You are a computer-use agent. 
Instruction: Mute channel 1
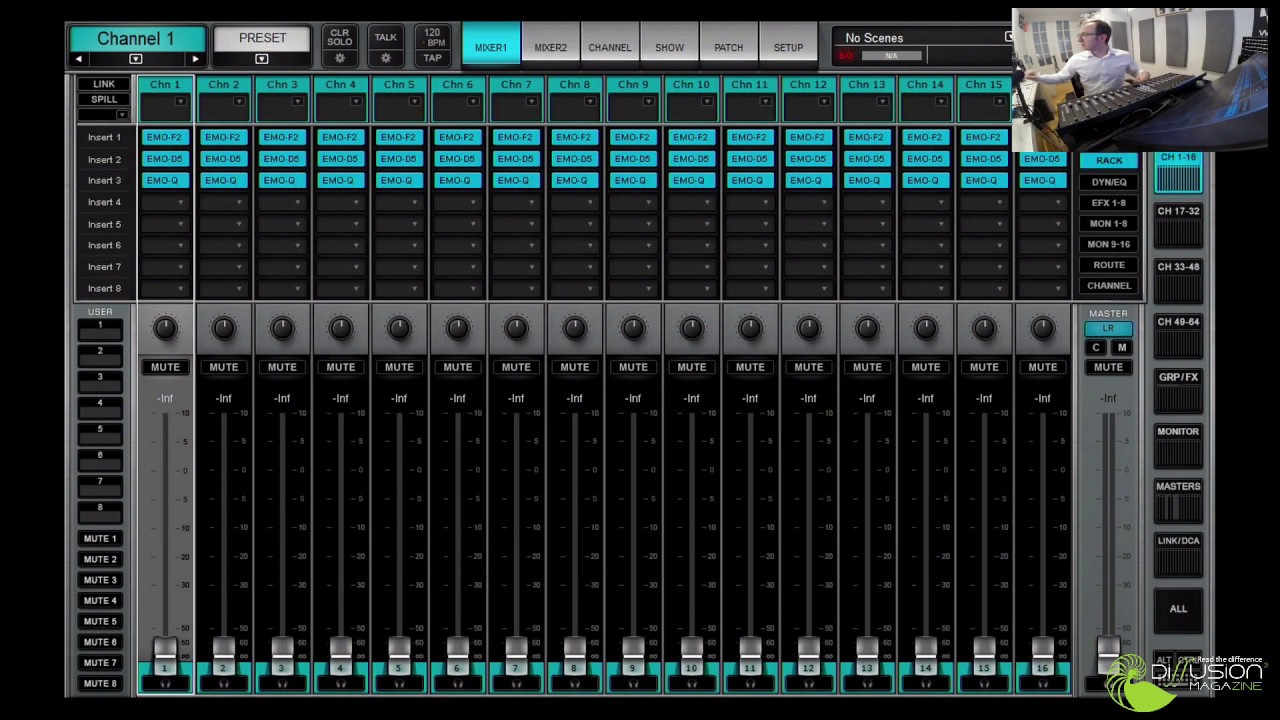165,367
